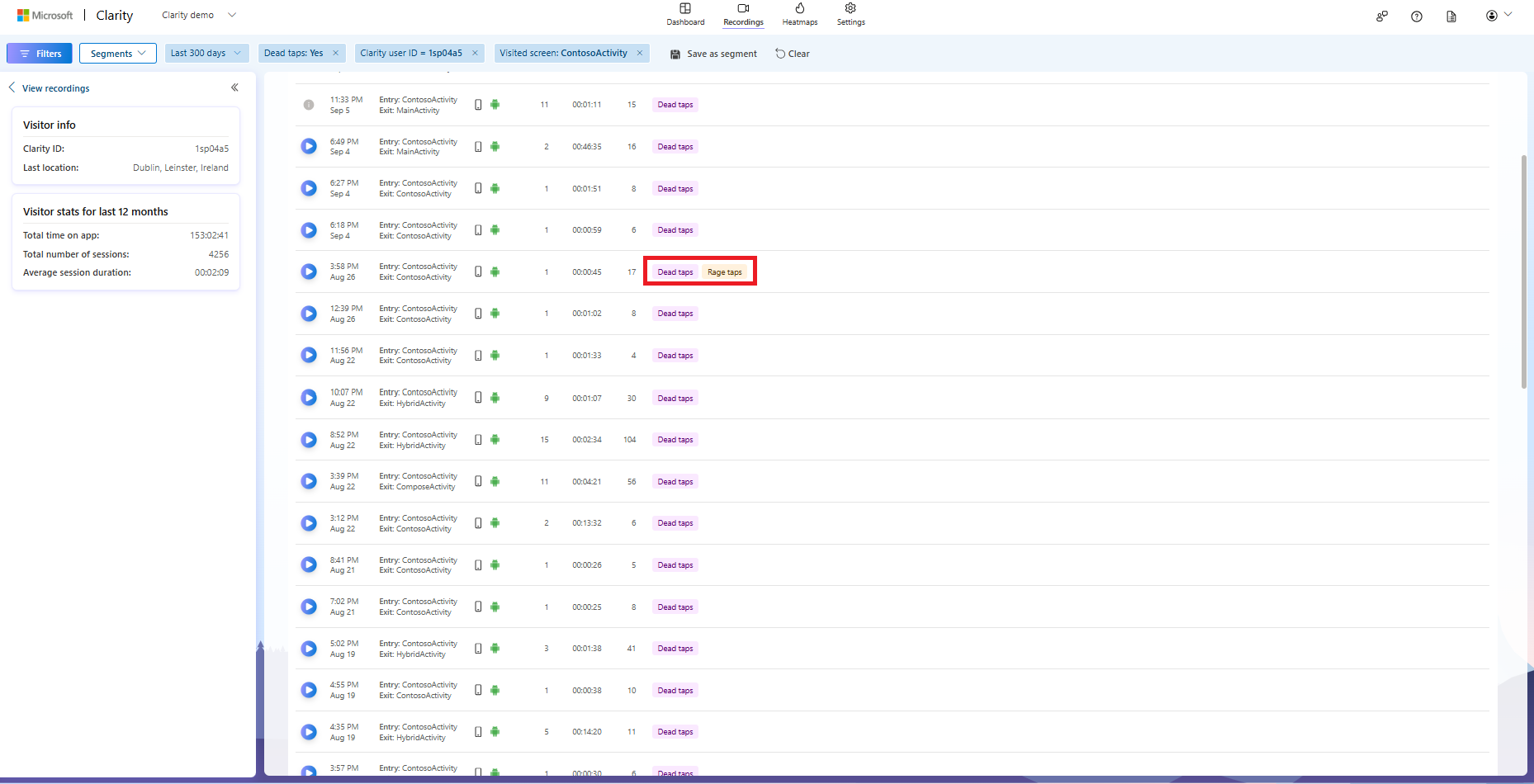Remove the Visited screen ContosoActivity filter
Screen dimensions: 1534x784
coord(640,53)
